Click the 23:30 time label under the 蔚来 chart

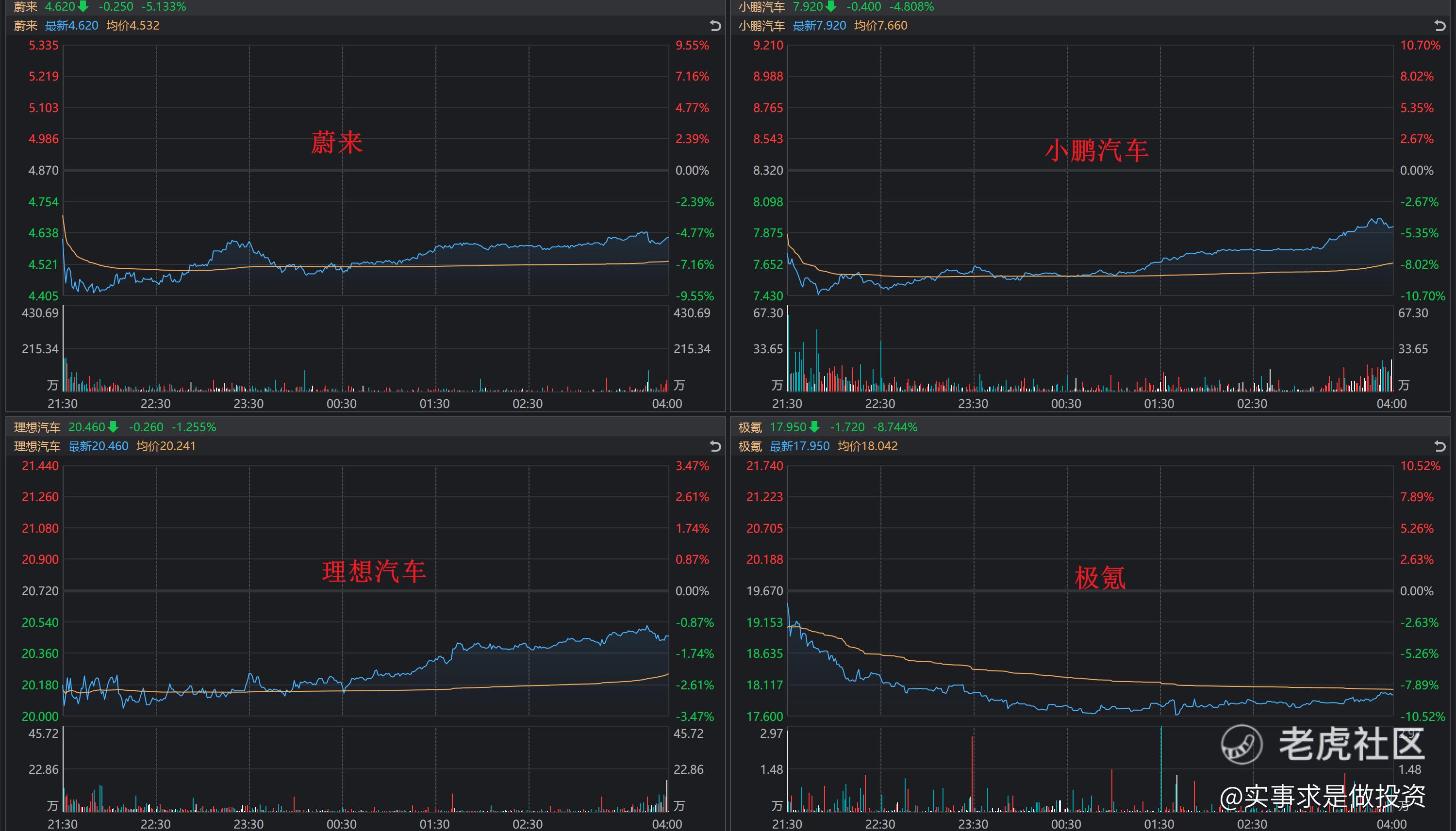pyautogui.click(x=248, y=404)
